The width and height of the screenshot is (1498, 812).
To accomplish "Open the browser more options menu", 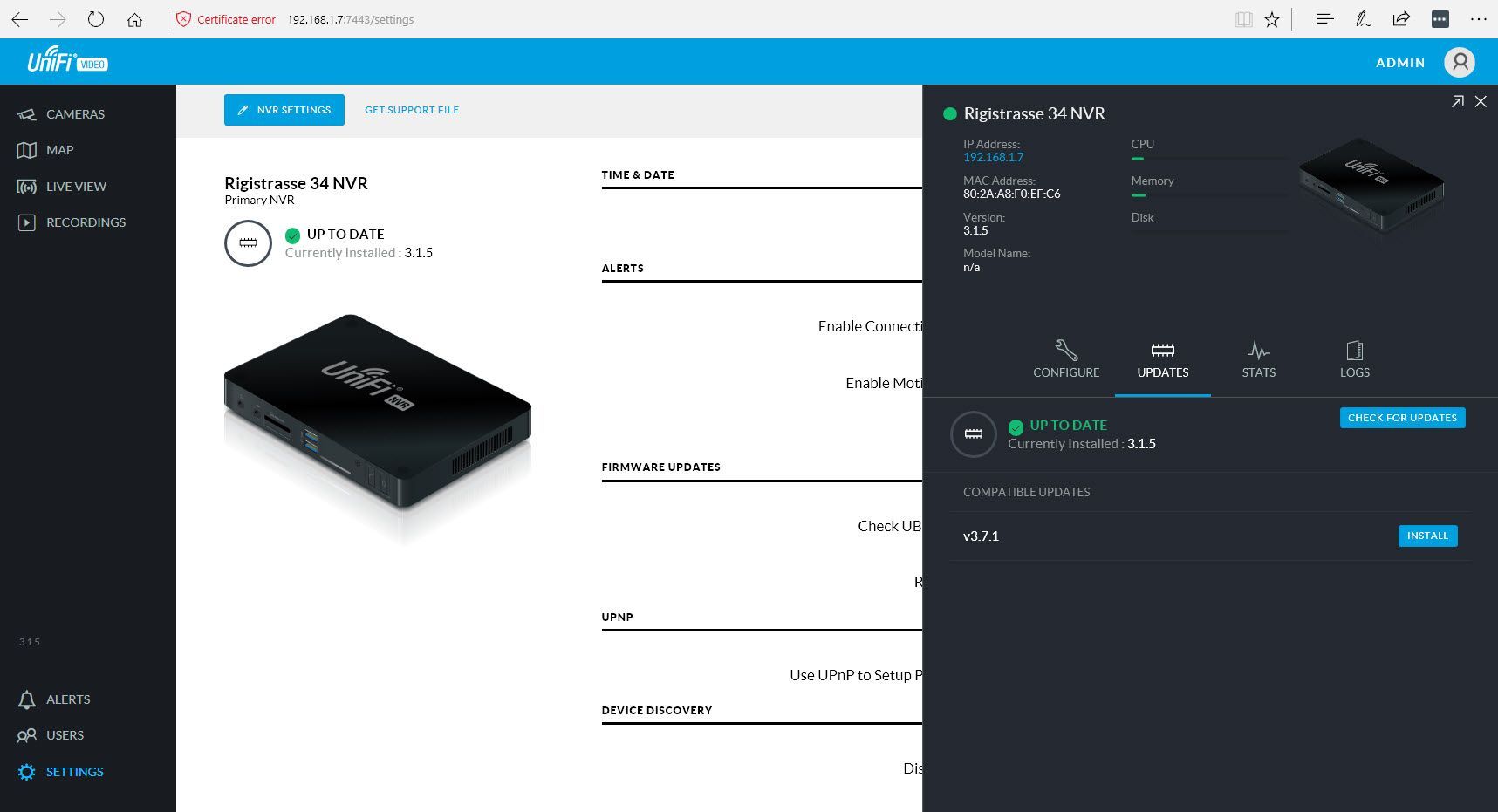I will pos(1479,19).
